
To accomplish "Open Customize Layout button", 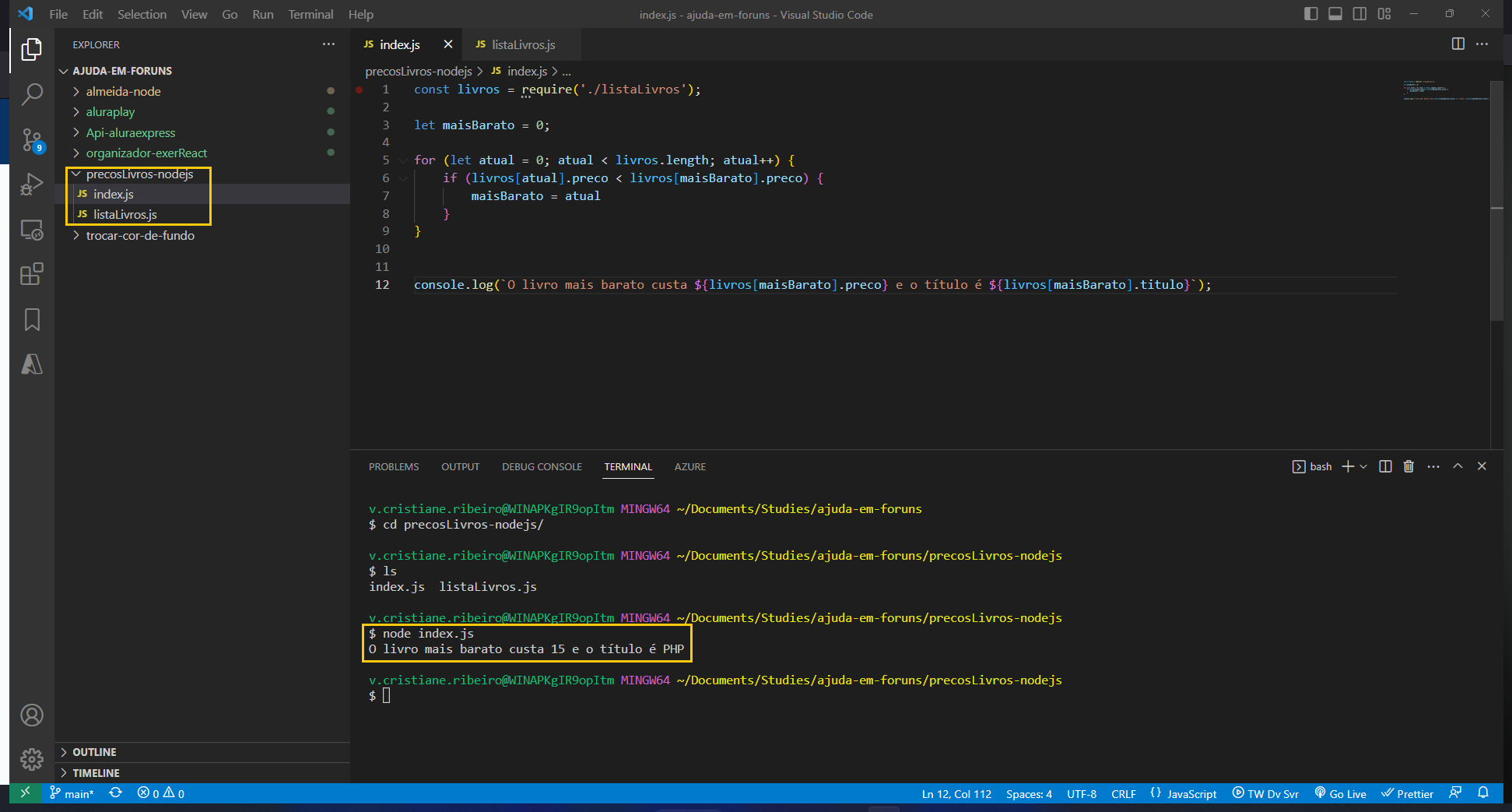I will click(x=1384, y=14).
